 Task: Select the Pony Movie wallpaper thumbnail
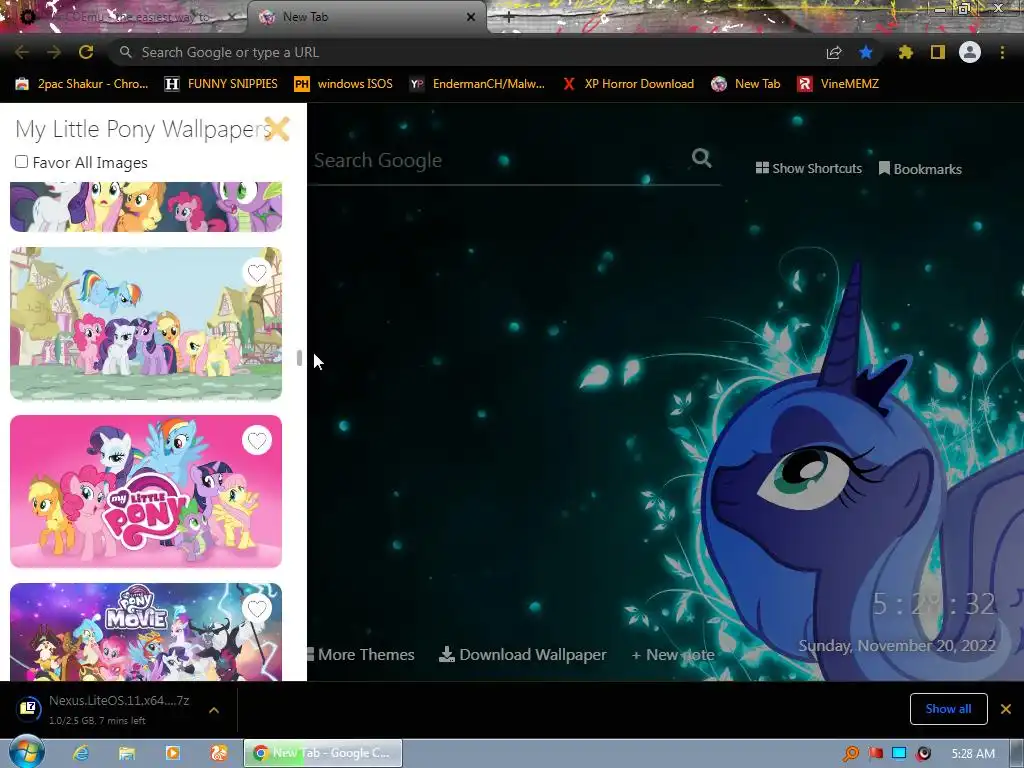pos(146,632)
